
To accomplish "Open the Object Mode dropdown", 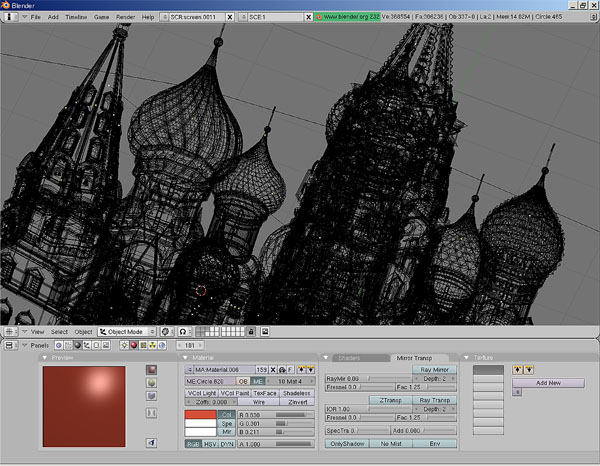I will click(x=127, y=332).
